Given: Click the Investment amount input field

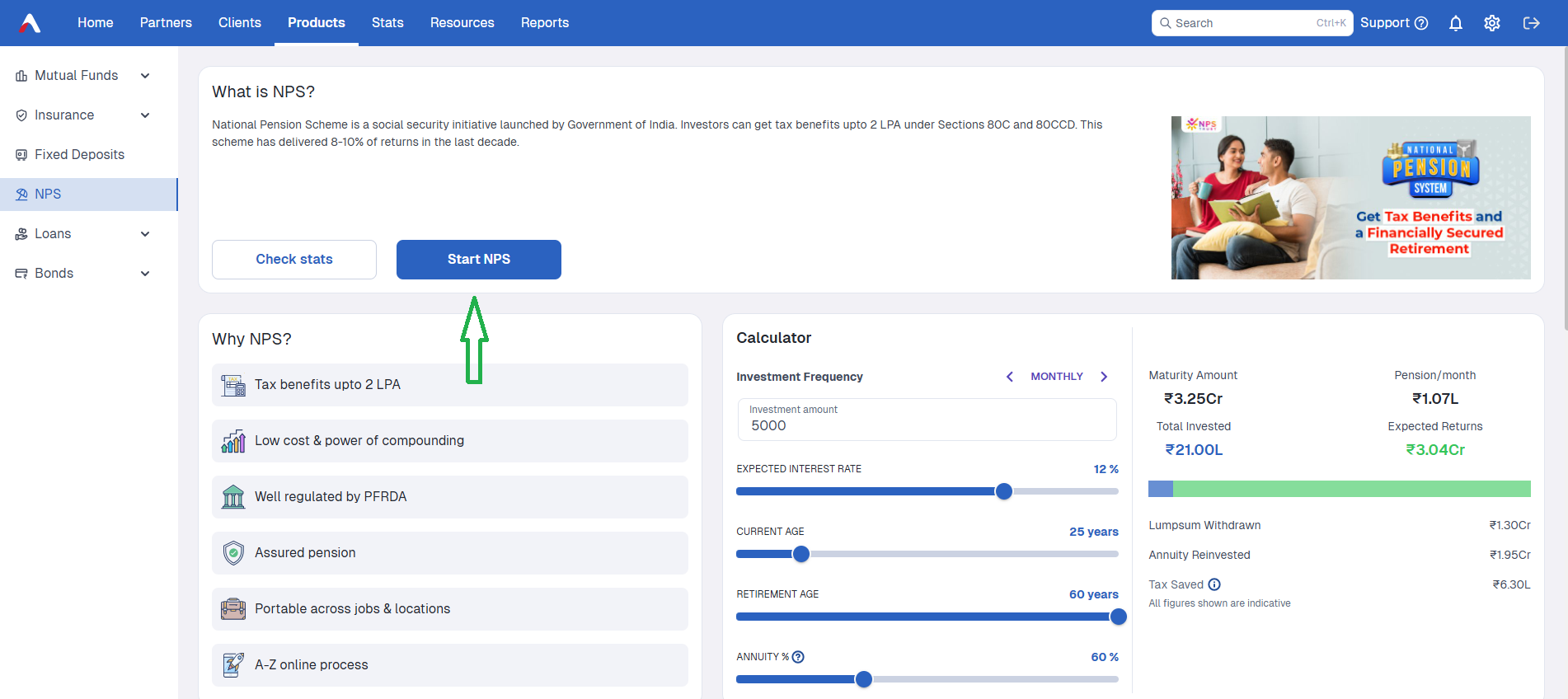Looking at the screenshot, I should [927, 420].
